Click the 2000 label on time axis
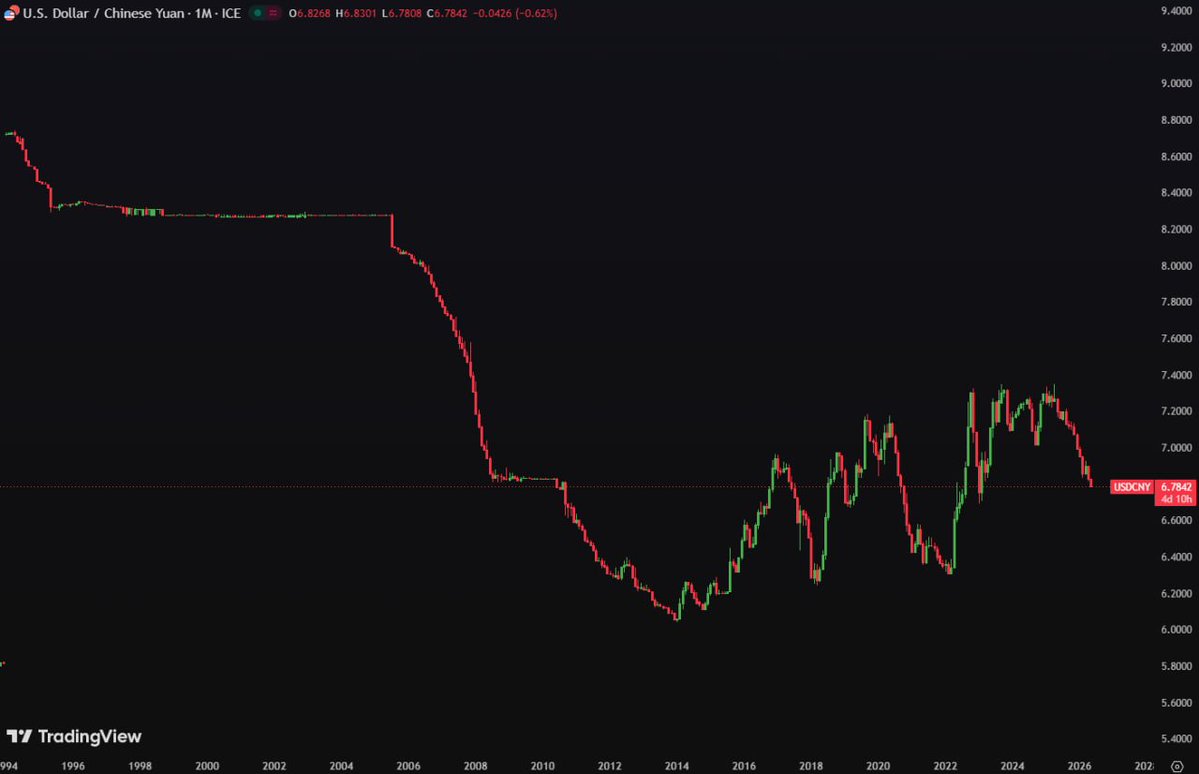This screenshot has height=774, width=1199. click(207, 766)
